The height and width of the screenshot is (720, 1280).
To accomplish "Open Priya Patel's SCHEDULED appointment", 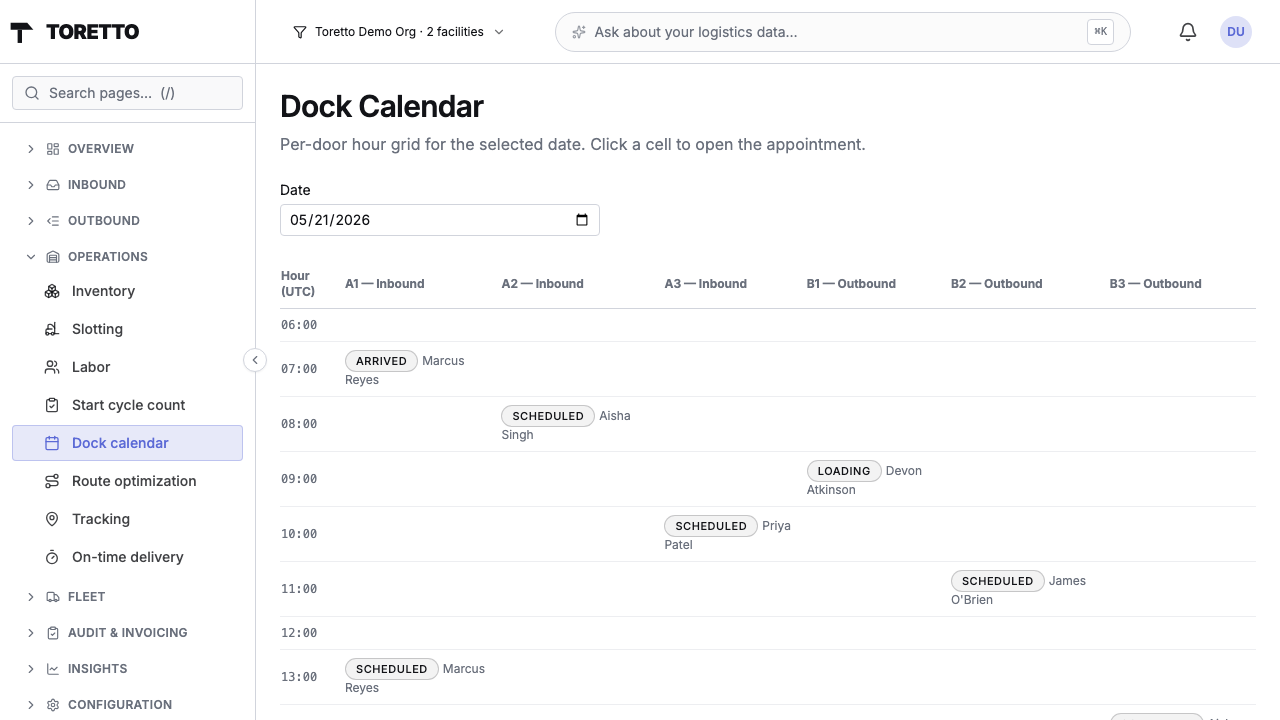I will 727,535.
